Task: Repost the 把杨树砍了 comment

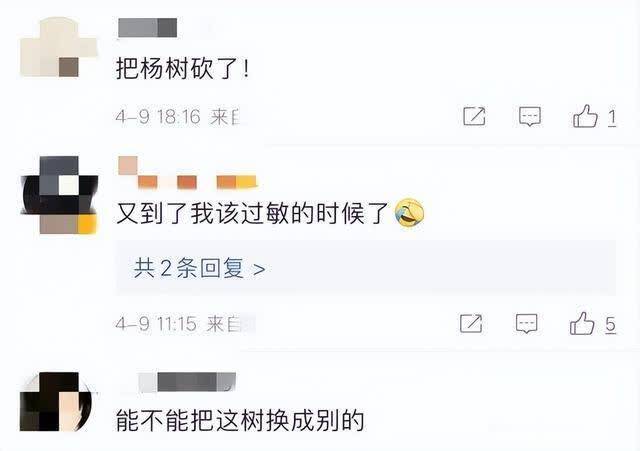Action: click(x=474, y=116)
